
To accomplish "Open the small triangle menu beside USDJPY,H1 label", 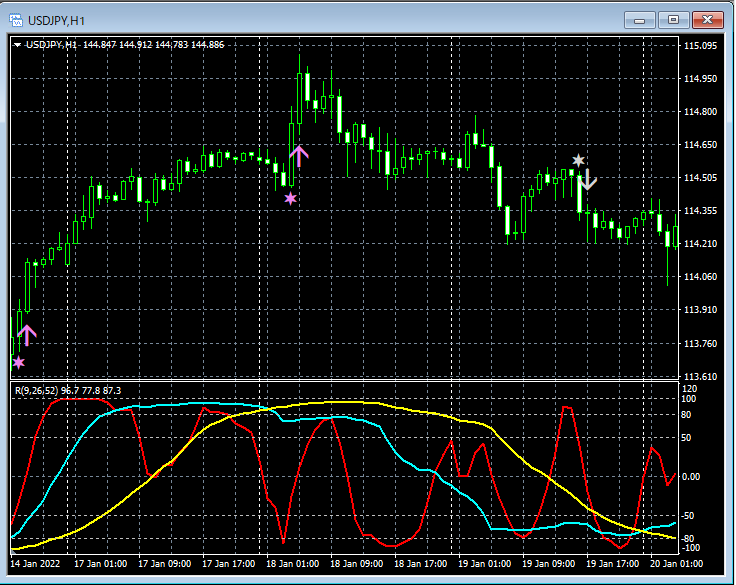I will coord(17,45).
